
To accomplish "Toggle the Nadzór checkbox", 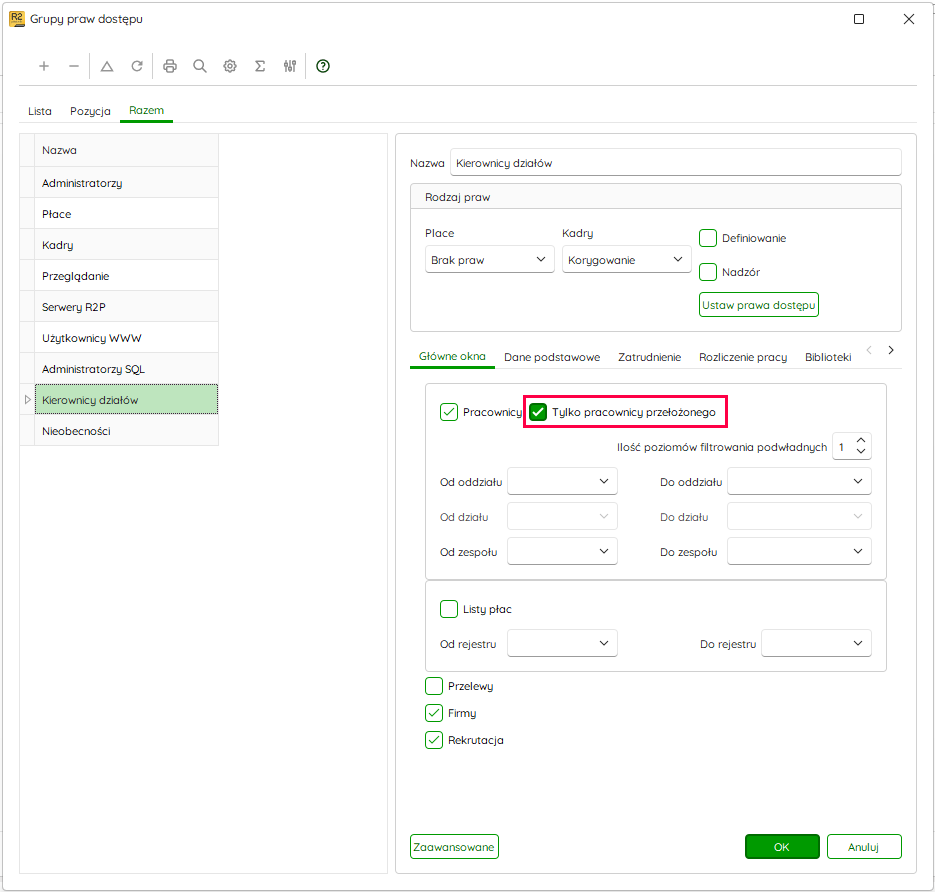I will point(708,272).
